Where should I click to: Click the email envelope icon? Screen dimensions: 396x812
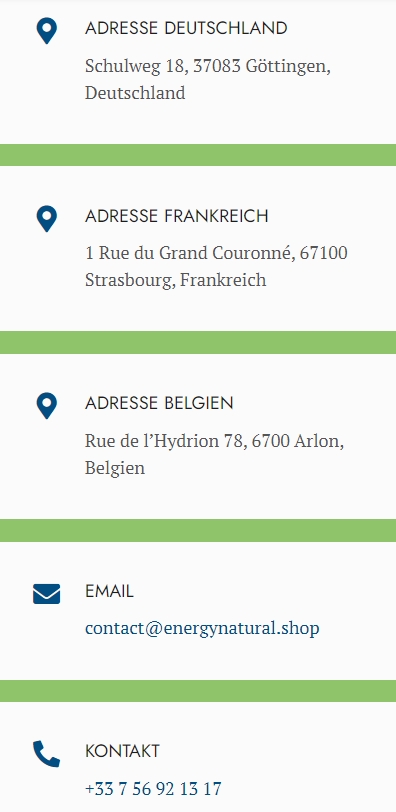click(47, 594)
